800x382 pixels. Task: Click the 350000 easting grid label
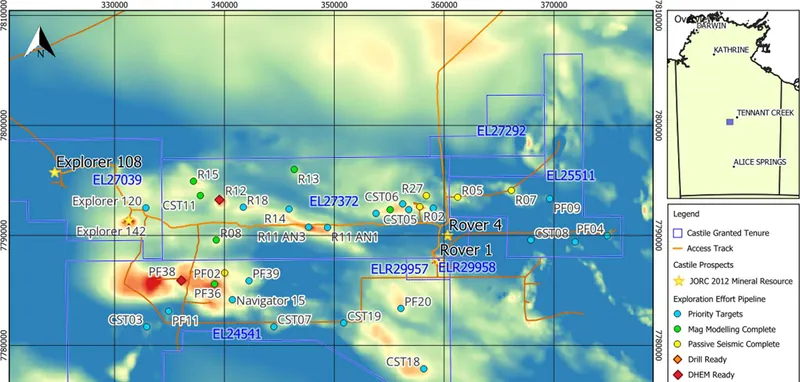[x=334, y=5]
